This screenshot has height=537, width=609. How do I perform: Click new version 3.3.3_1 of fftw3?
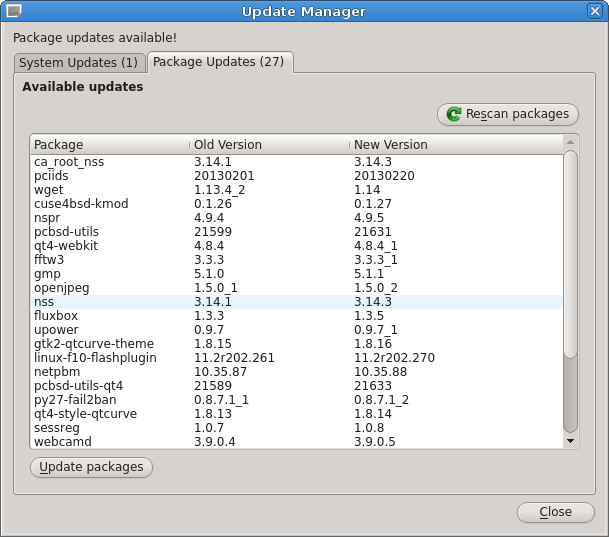(376, 260)
